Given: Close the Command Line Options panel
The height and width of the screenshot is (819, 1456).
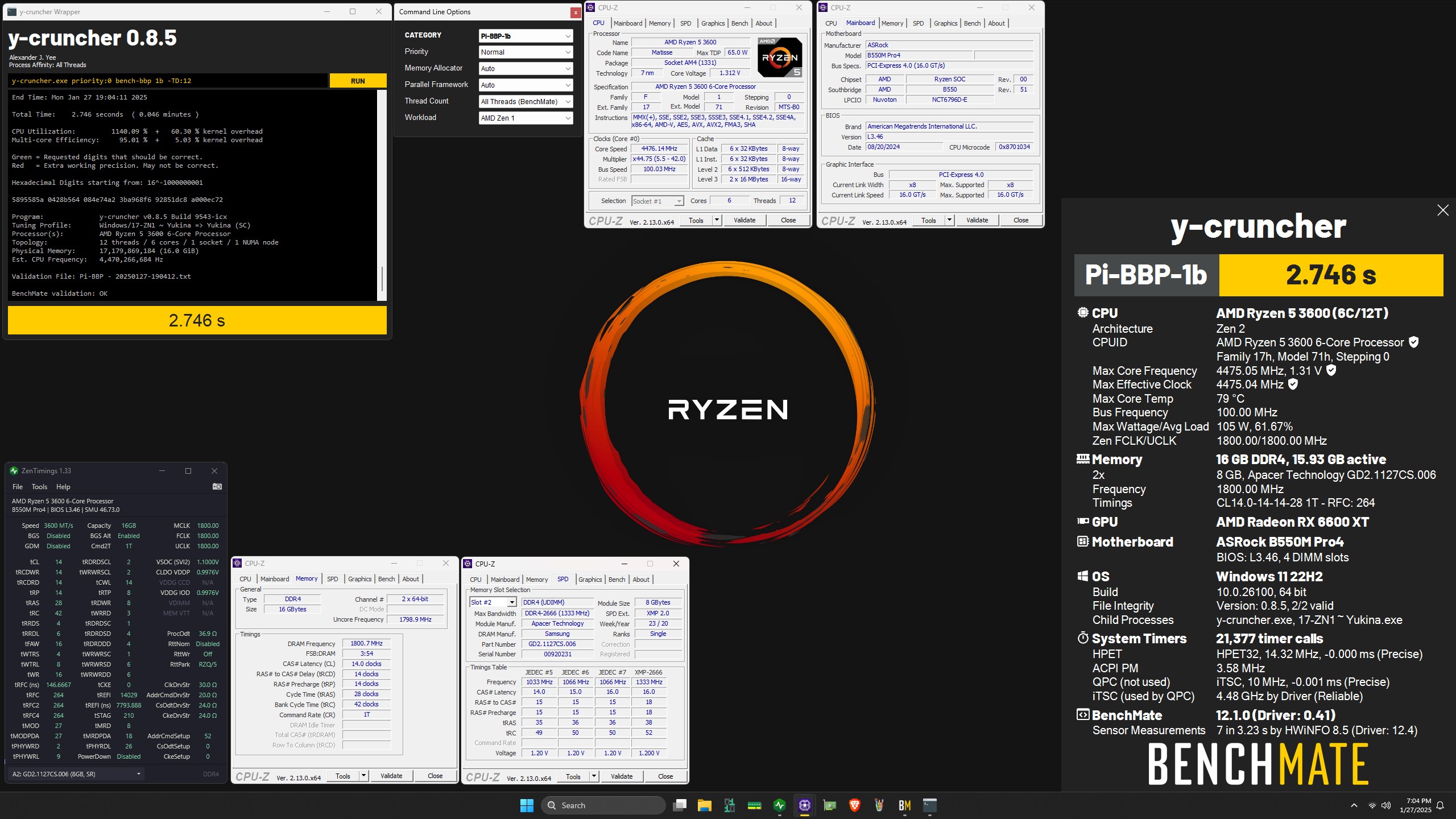Looking at the screenshot, I should point(576,12).
